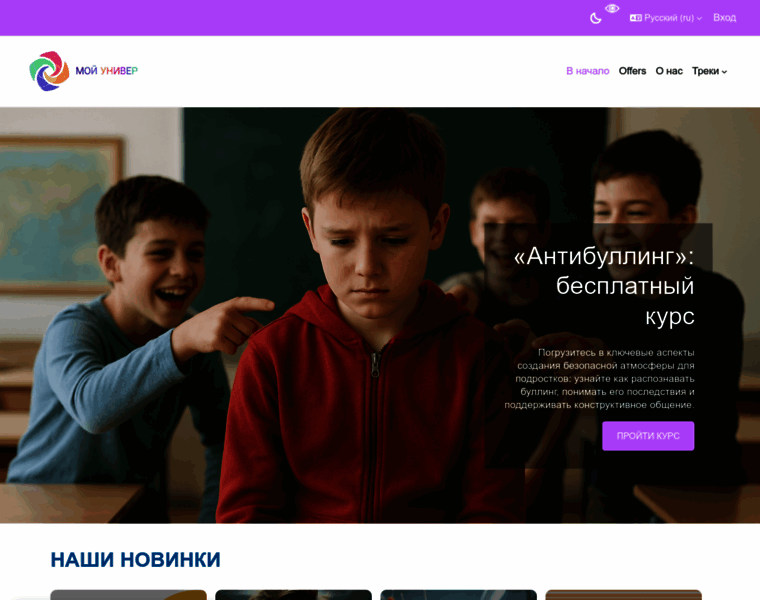Open the third course card thumbnail
760x600 pixels.
(x=459, y=595)
